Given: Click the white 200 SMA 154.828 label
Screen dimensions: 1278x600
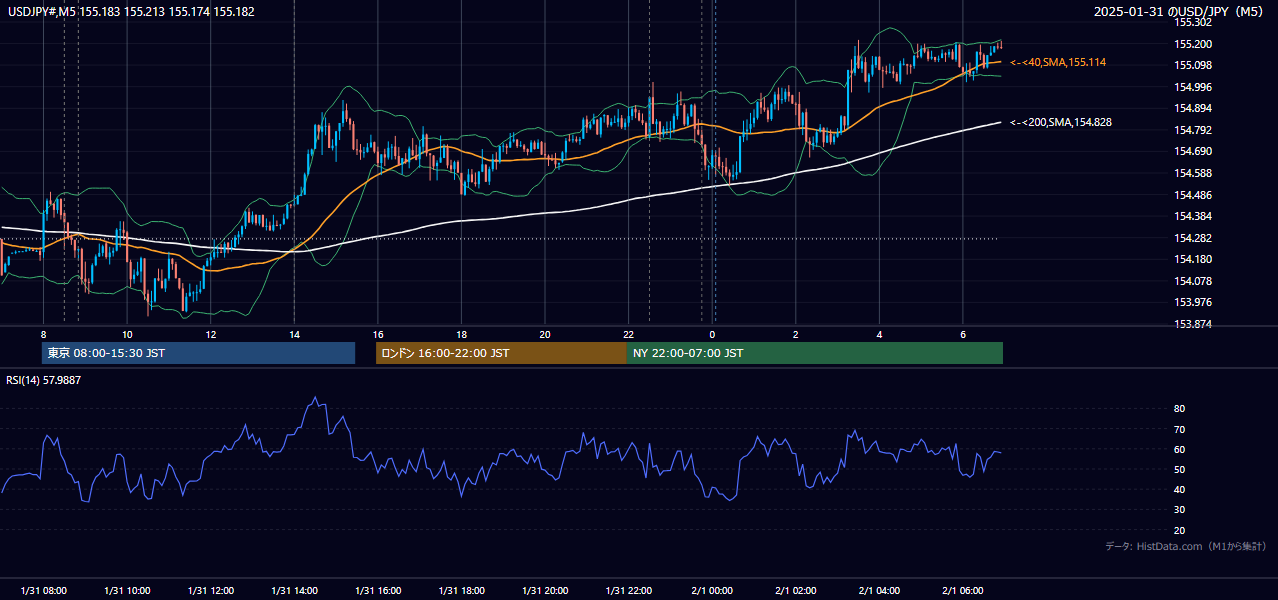Looking at the screenshot, I should click(1061, 122).
